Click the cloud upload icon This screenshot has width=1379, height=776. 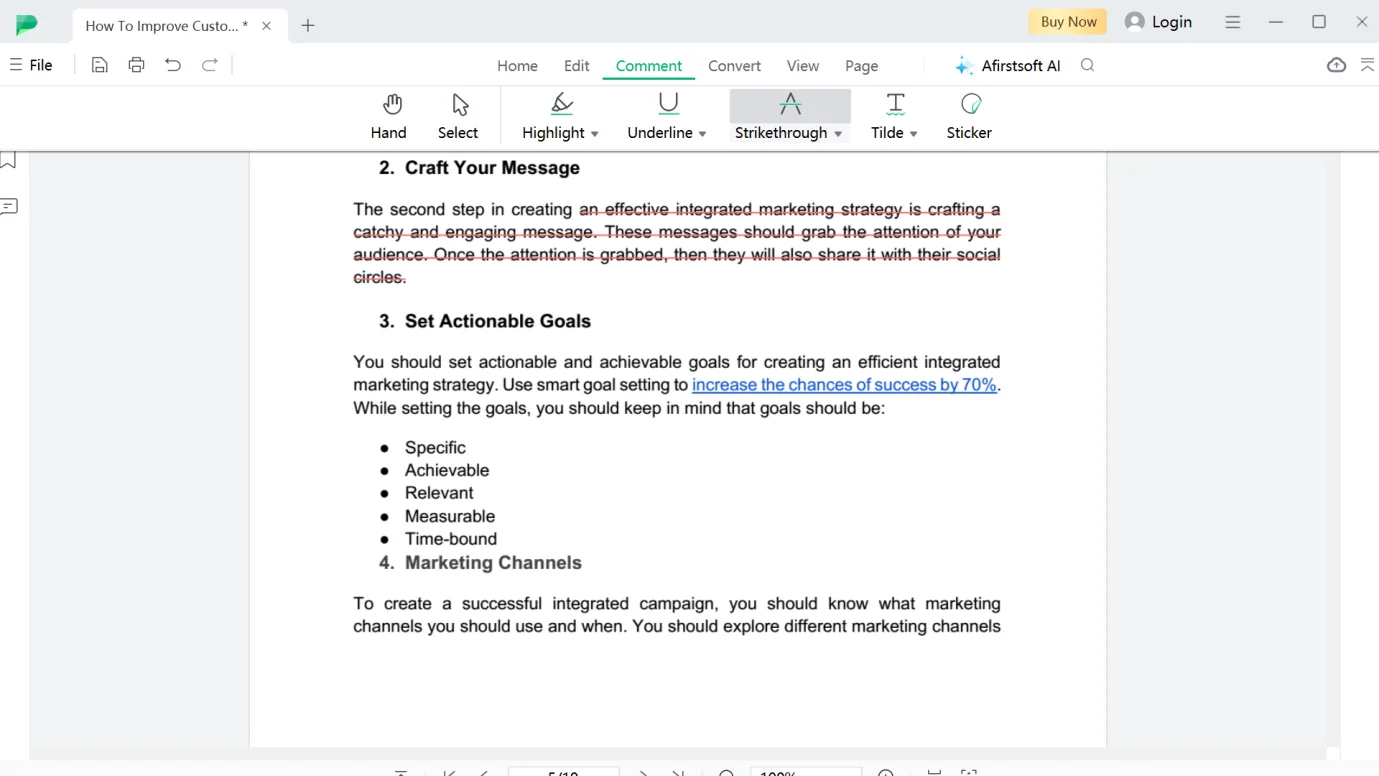pos(1336,65)
